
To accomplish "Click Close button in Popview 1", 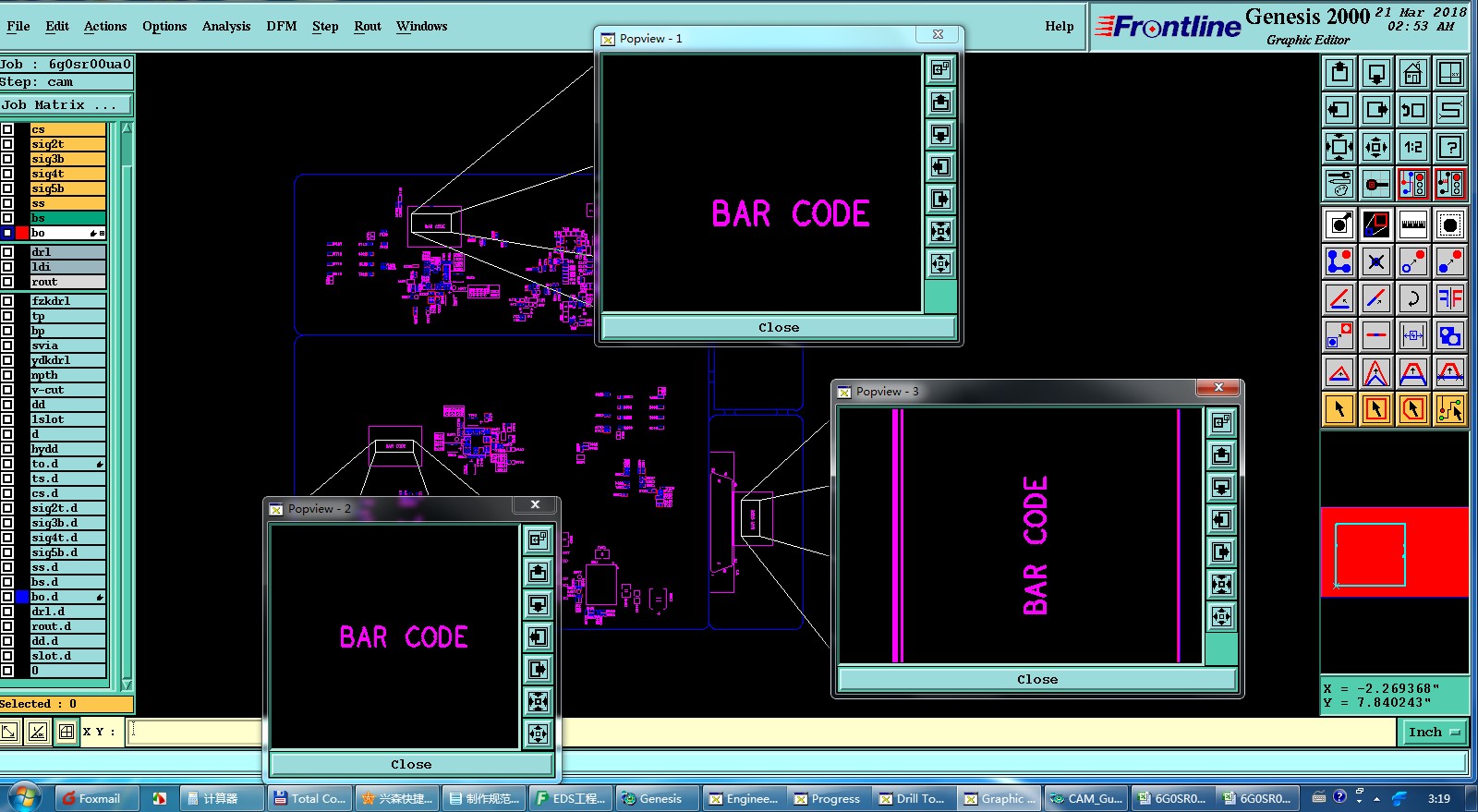I will click(x=779, y=327).
